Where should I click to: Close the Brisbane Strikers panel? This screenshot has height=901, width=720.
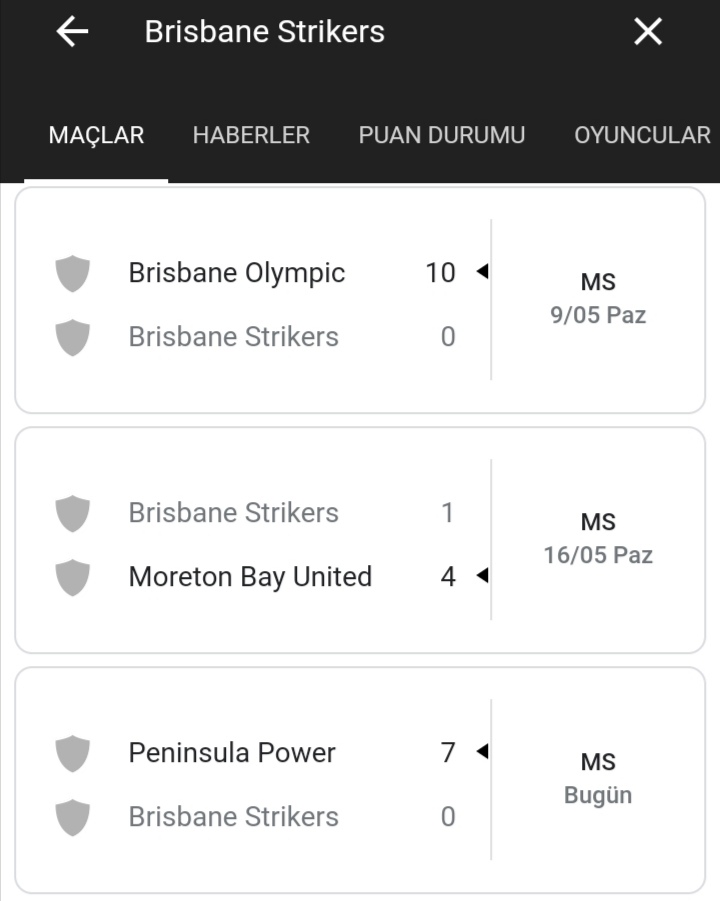648,32
